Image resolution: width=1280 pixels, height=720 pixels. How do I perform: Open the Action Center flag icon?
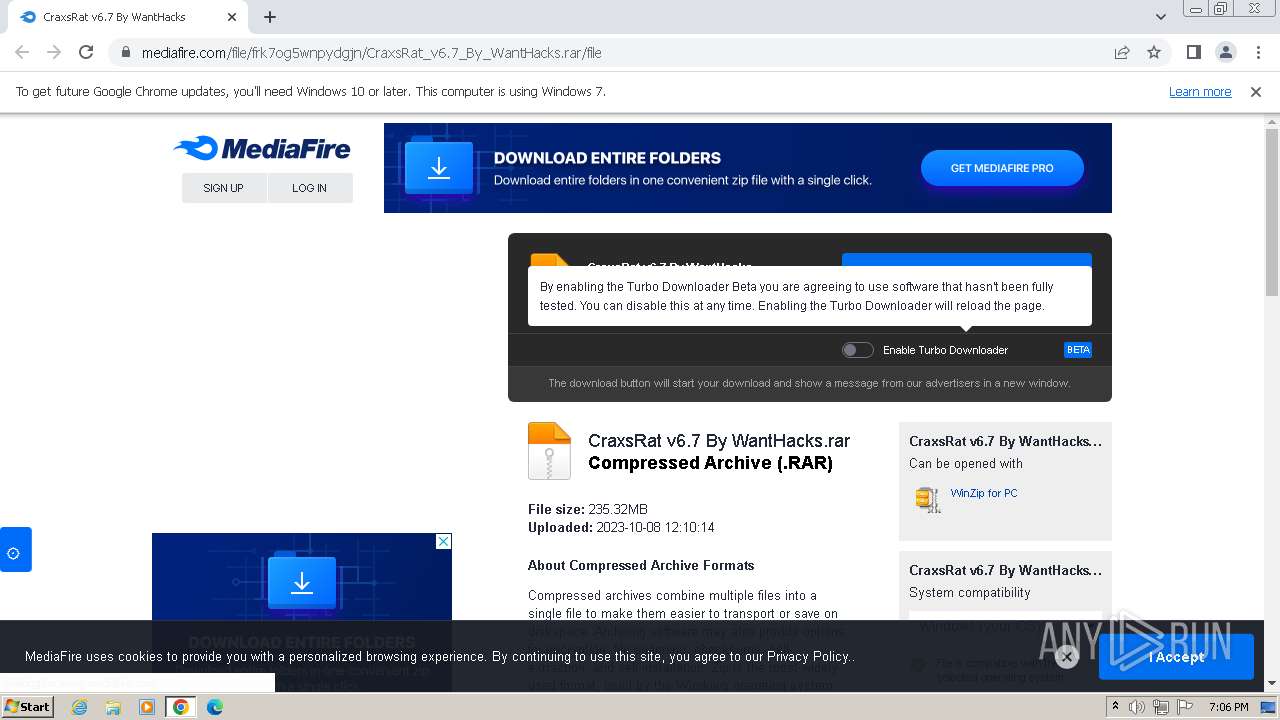pyautogui.click(x=1184, y=707)
